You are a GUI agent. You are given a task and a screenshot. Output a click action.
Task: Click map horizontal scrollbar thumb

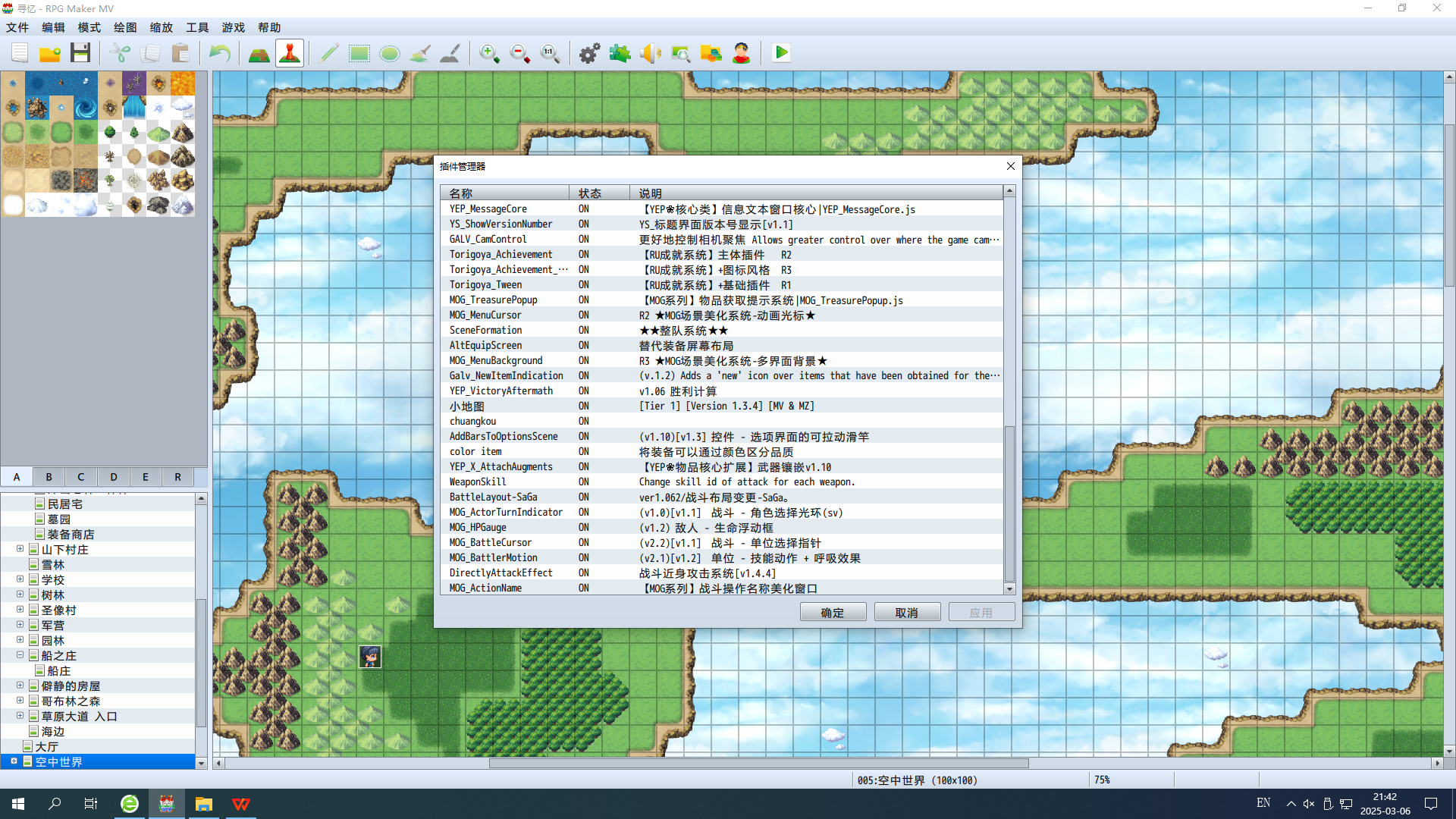coord(758,763)
